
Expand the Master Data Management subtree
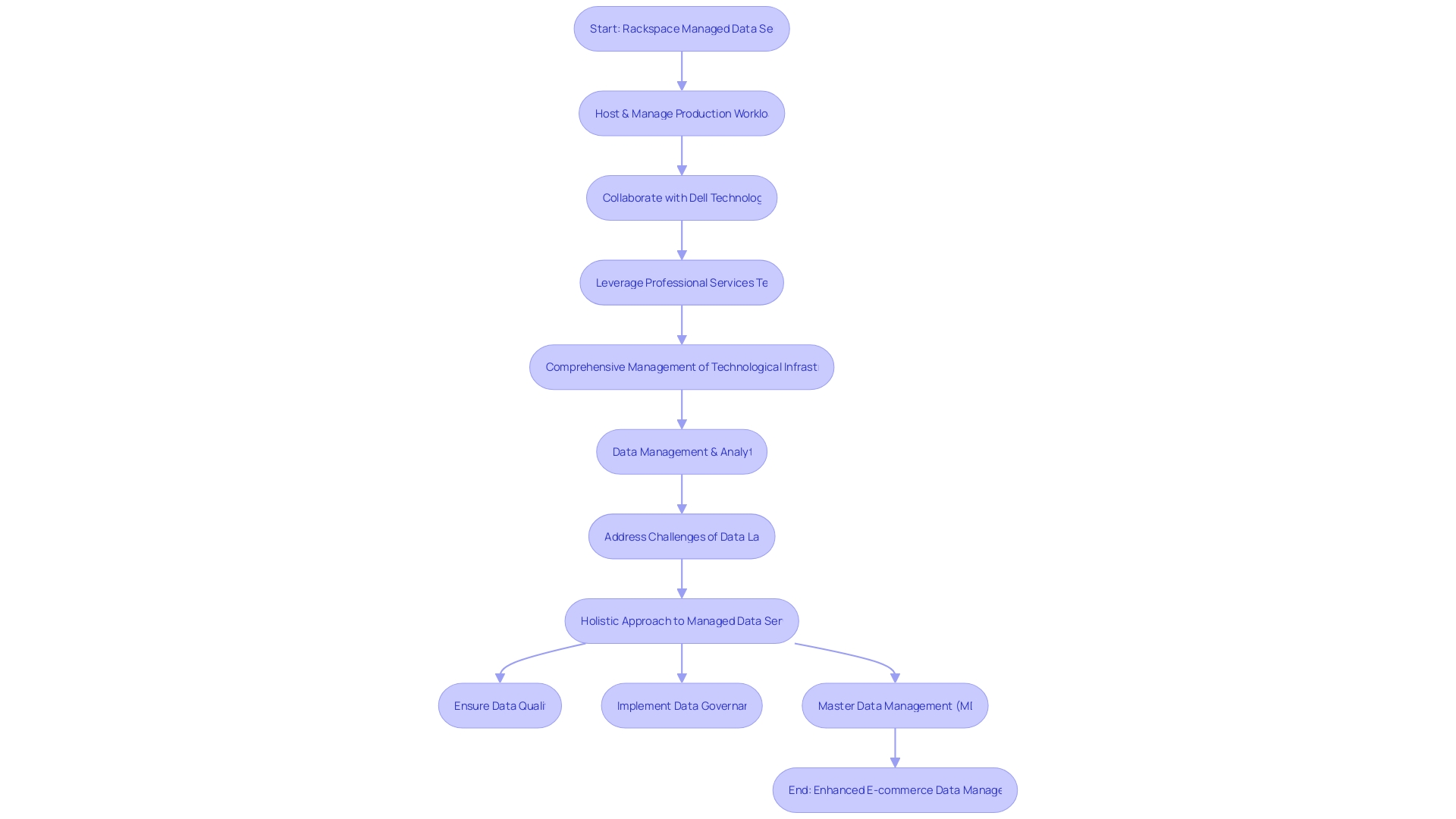coord(894,704)
